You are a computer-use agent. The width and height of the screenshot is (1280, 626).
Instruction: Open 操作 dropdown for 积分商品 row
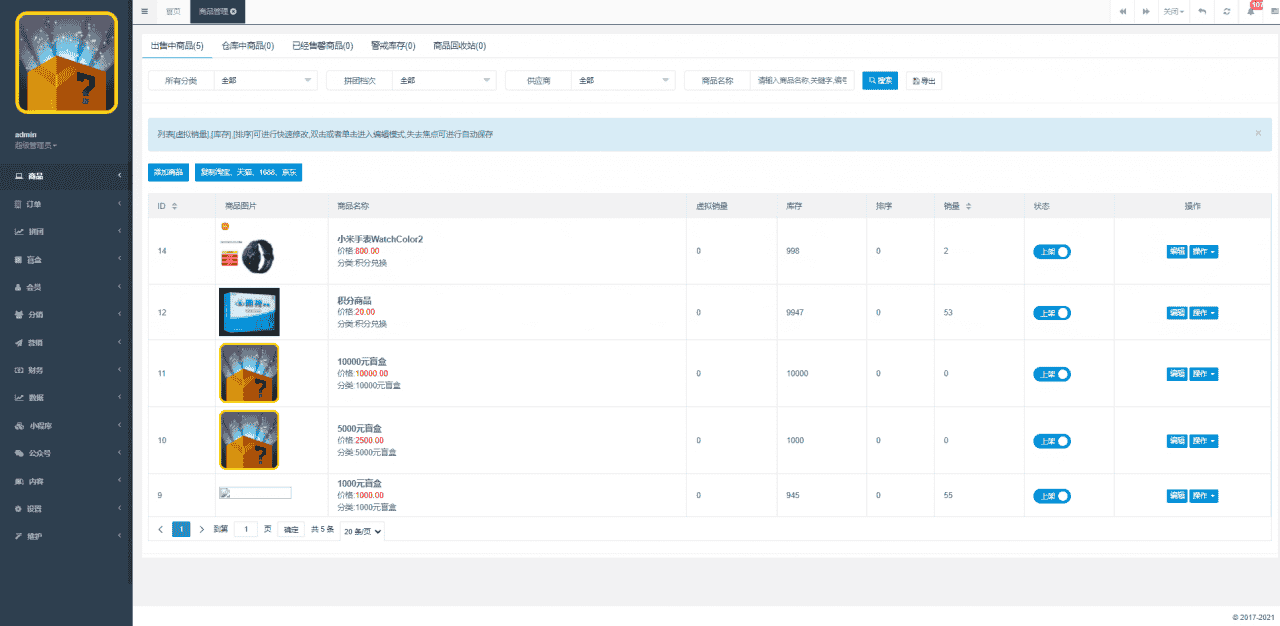(1204, 313)
